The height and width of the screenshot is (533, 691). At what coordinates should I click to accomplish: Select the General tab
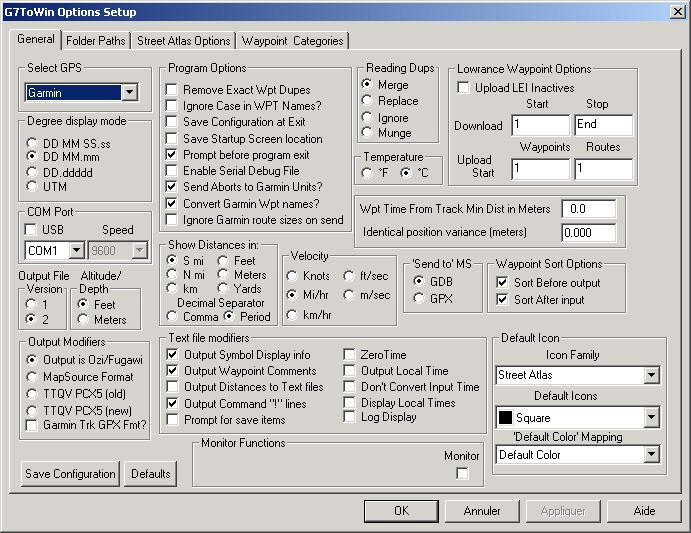point(36,39)
